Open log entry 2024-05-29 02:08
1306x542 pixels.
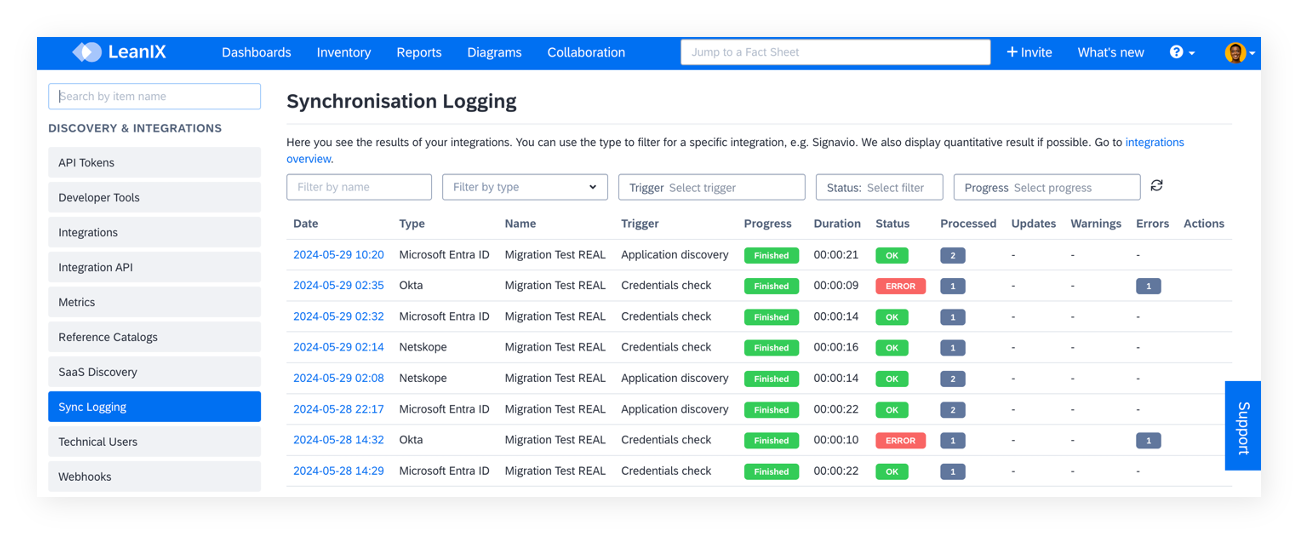(x=338, y=378)
